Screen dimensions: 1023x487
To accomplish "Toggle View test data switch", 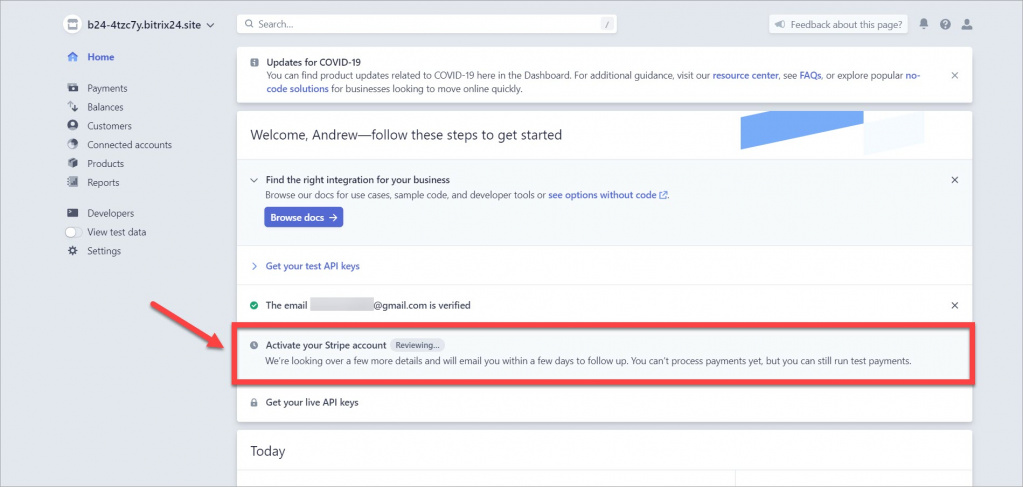I will pos(74,232).
